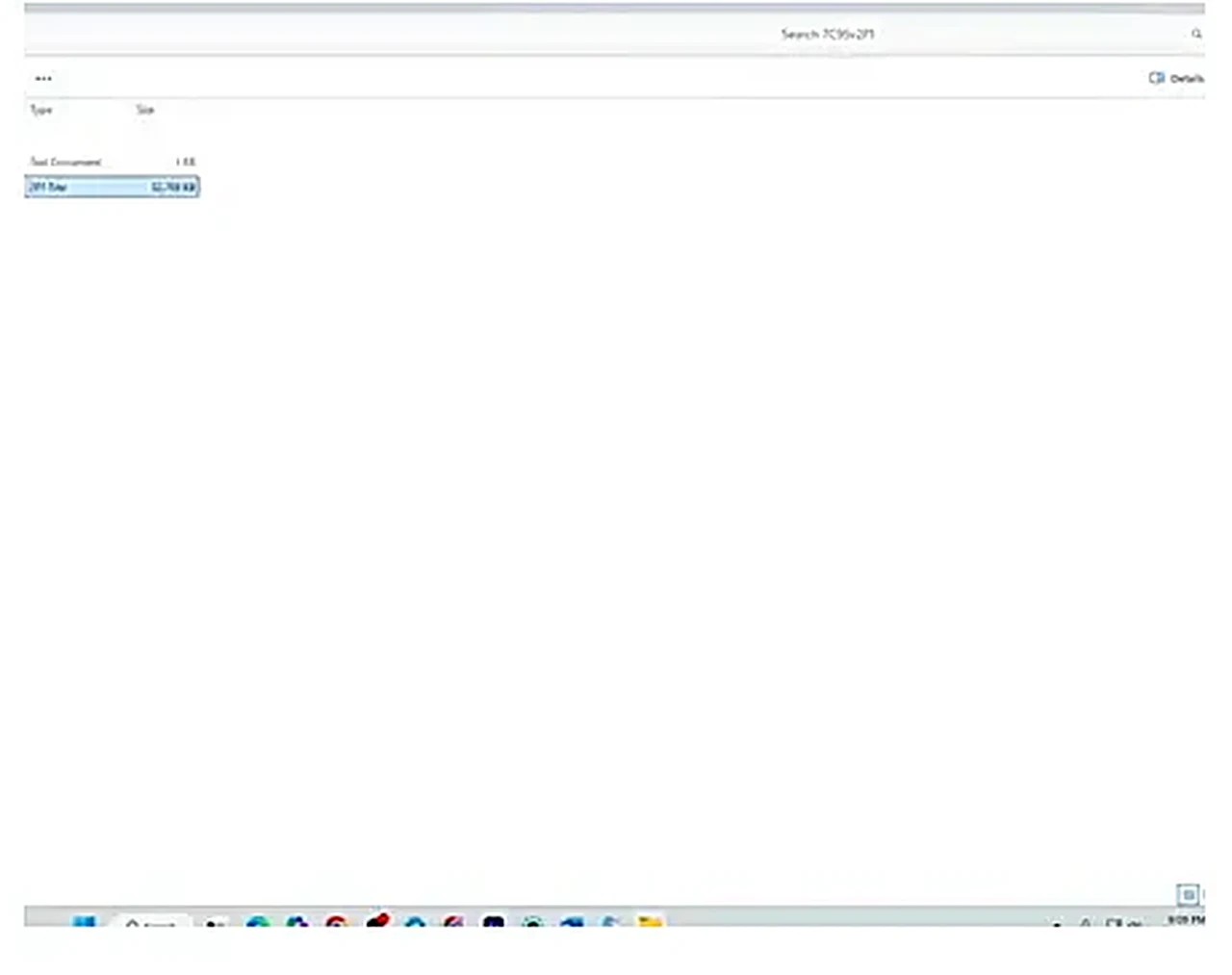Click the 1 KB size cell

185,162
